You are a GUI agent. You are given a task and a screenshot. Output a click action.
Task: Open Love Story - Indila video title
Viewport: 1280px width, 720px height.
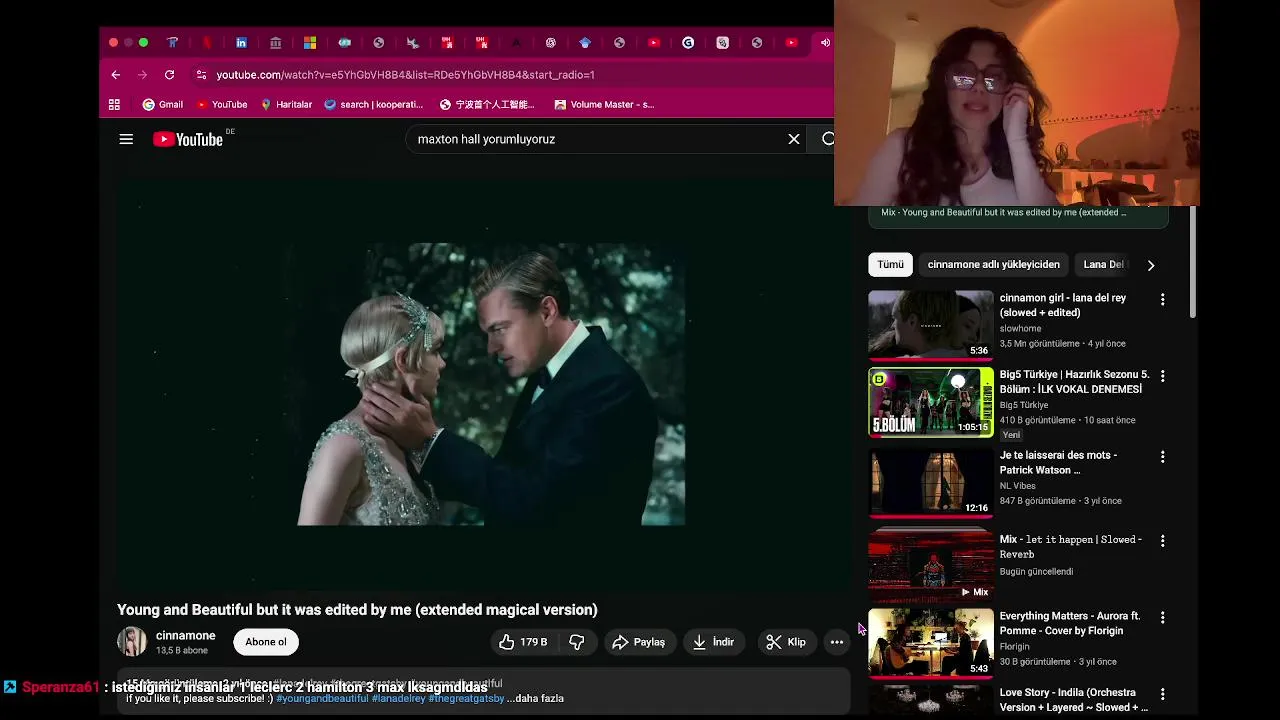tap(1074, 700)
